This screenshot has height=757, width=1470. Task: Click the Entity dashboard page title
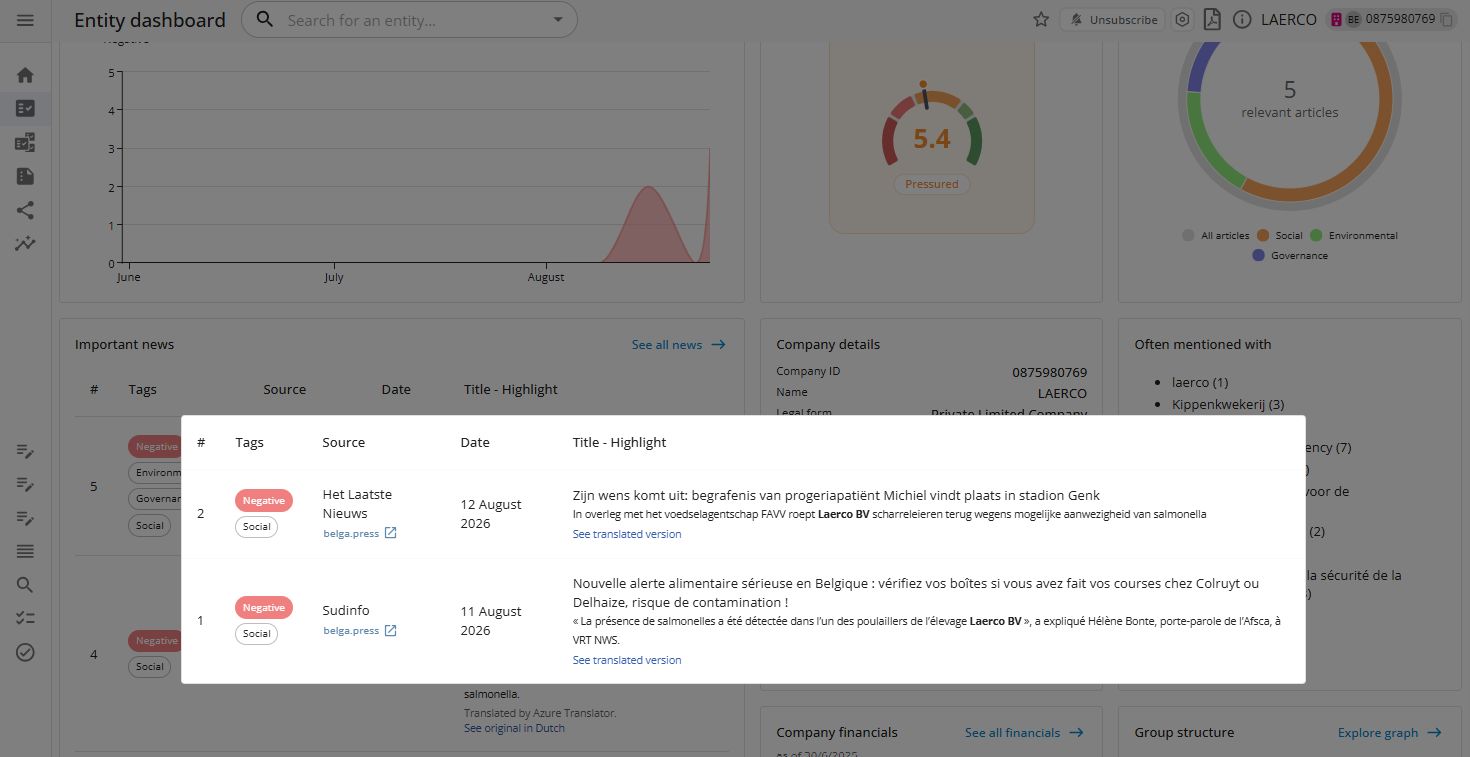pos(150,20)
